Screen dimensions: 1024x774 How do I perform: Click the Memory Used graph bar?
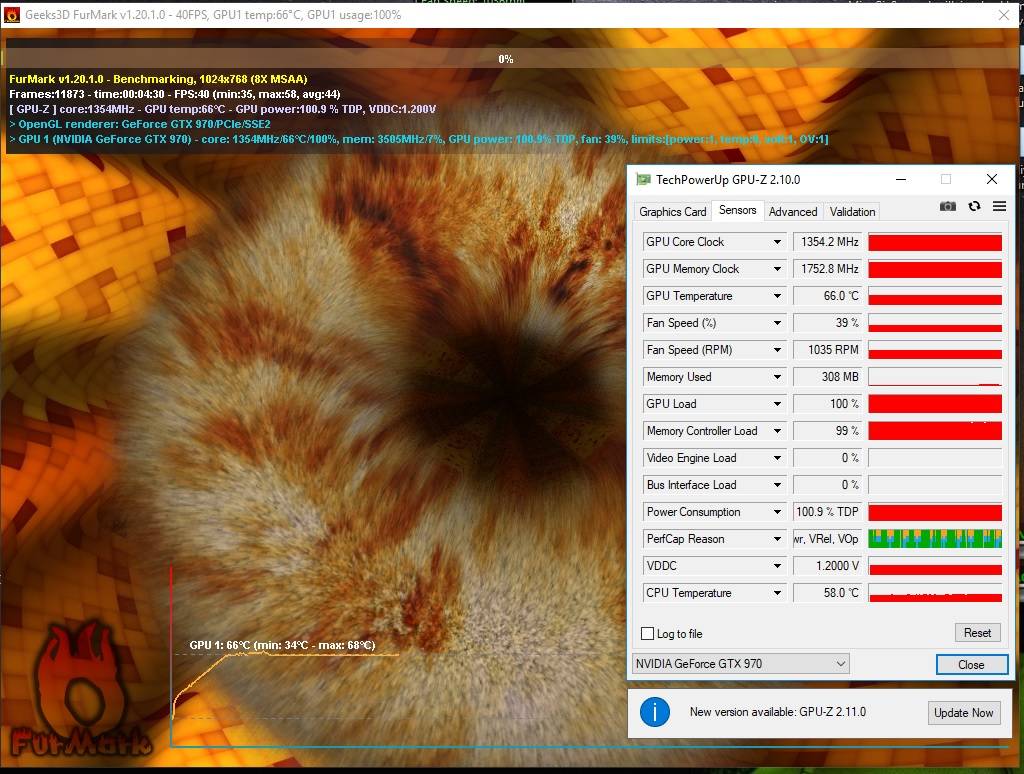coord(935,377)
